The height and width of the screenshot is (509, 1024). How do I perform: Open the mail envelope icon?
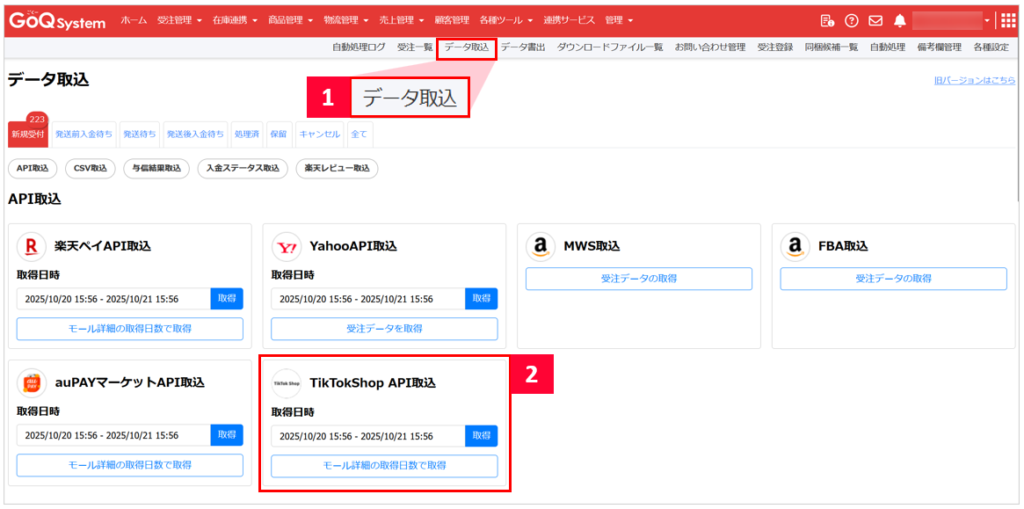tap(875, 21)
